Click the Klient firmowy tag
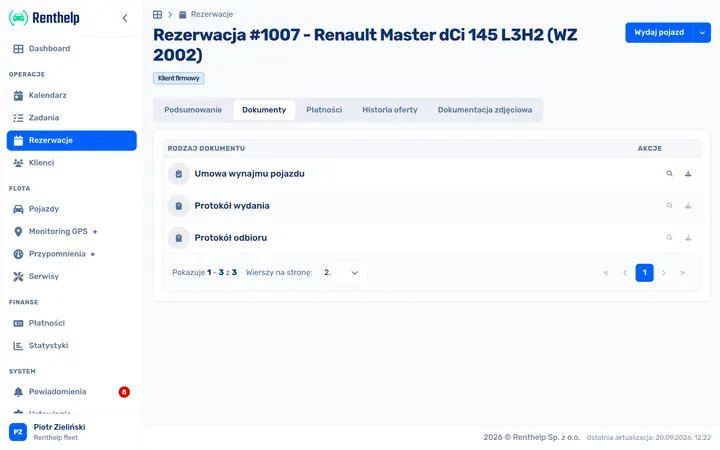Image resolution: width=720 pixels, height=450 pixels. (179, 79)
